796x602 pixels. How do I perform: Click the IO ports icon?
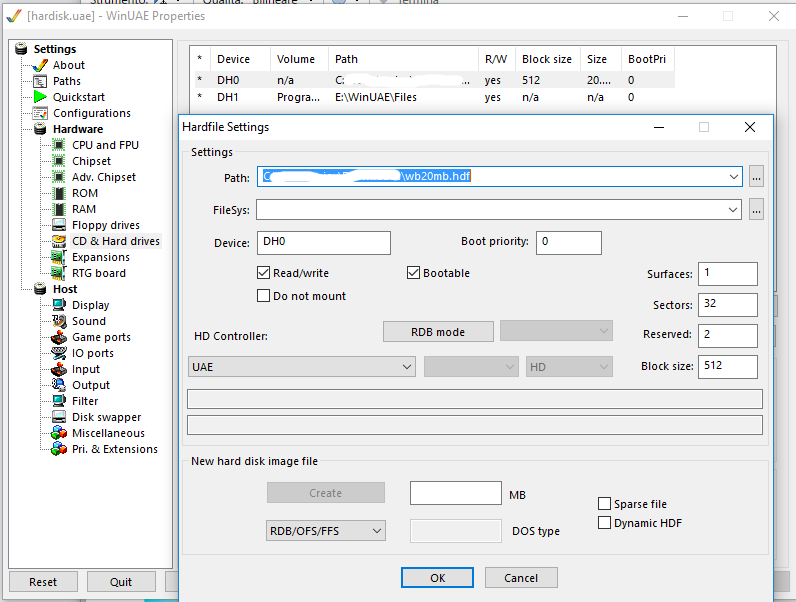[x=59, y=353]
